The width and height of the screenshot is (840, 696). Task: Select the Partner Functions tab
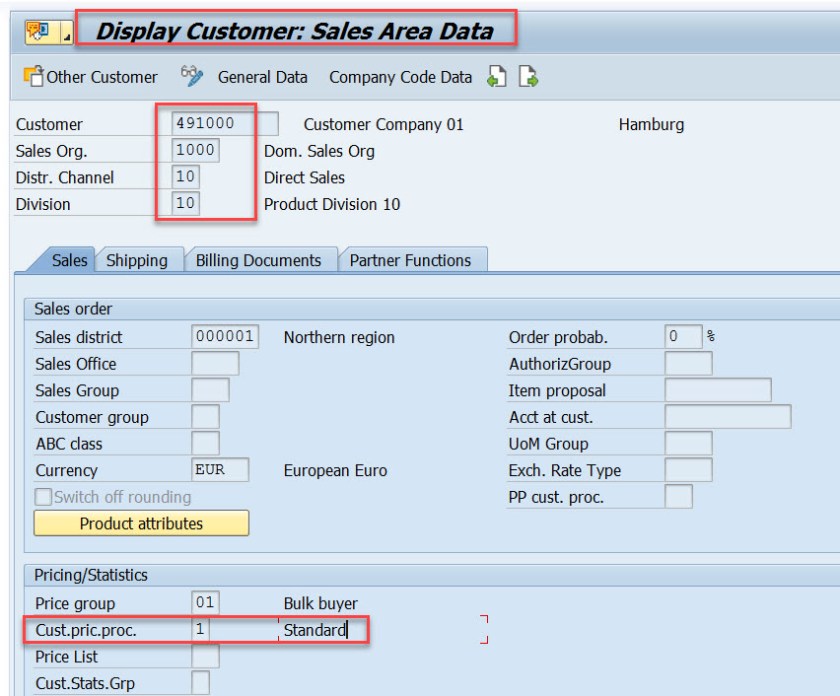point(410,260)
